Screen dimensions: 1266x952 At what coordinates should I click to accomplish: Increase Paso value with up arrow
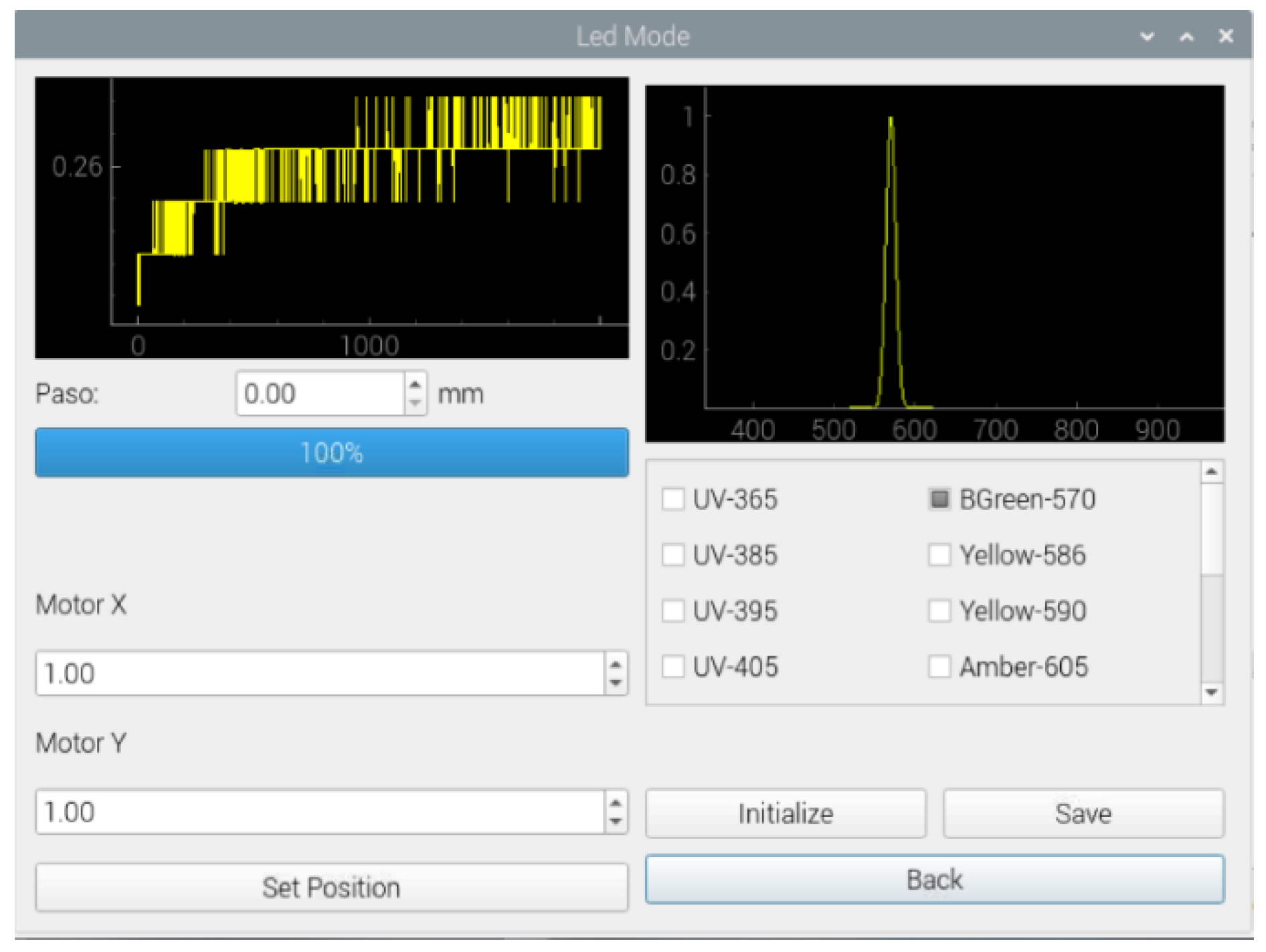415,385
